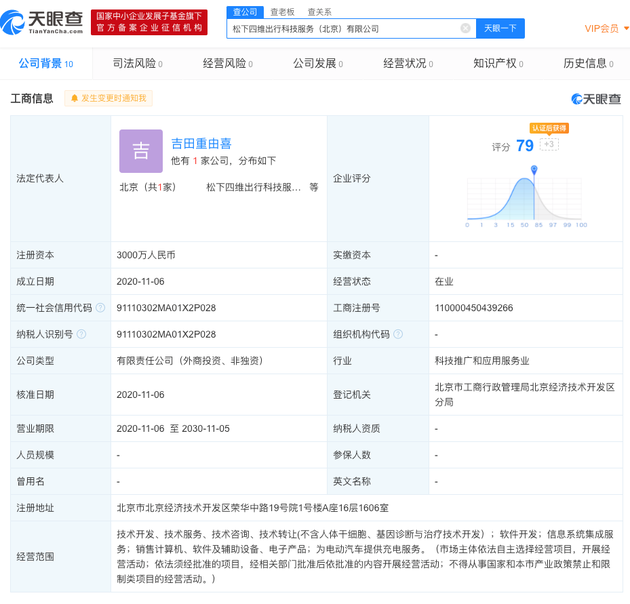Open the purple 吉 avatar thumbnail

(x=141, y=151)
